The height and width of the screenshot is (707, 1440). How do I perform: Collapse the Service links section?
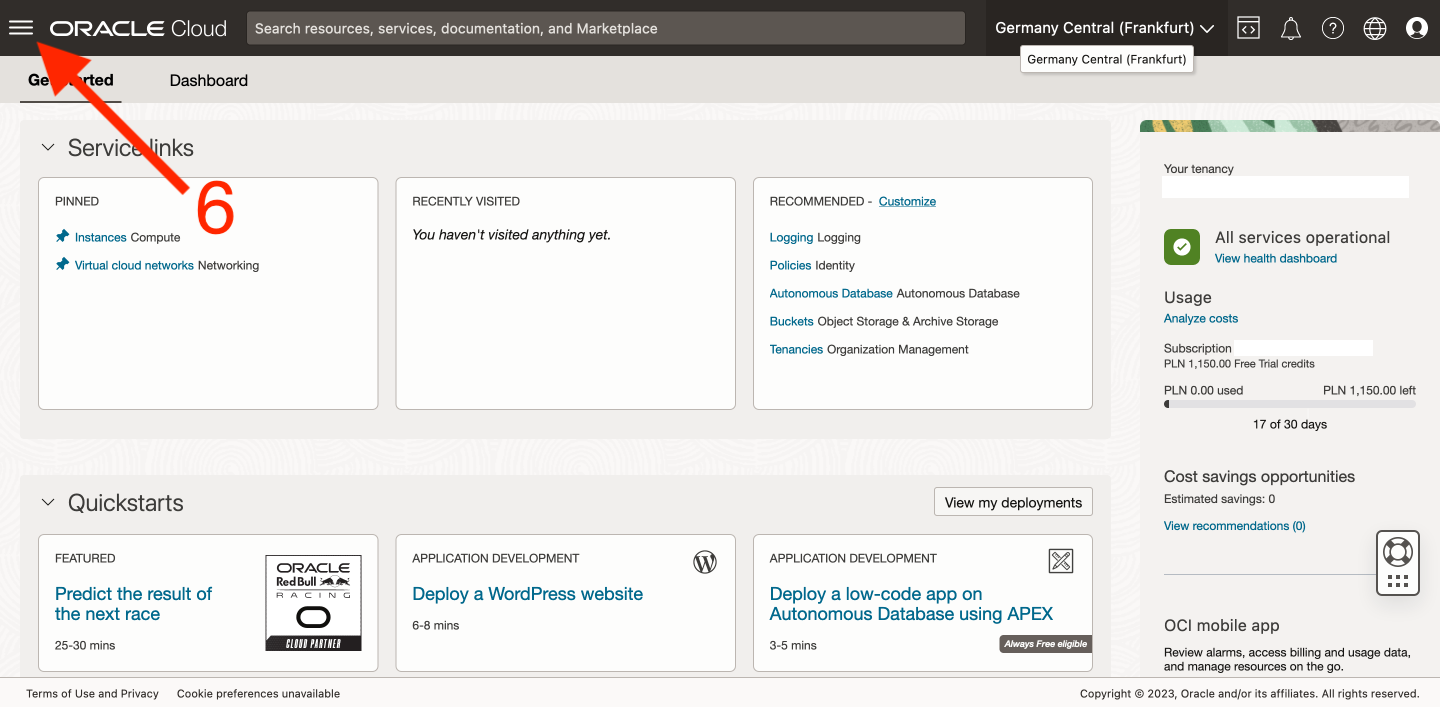47,148
